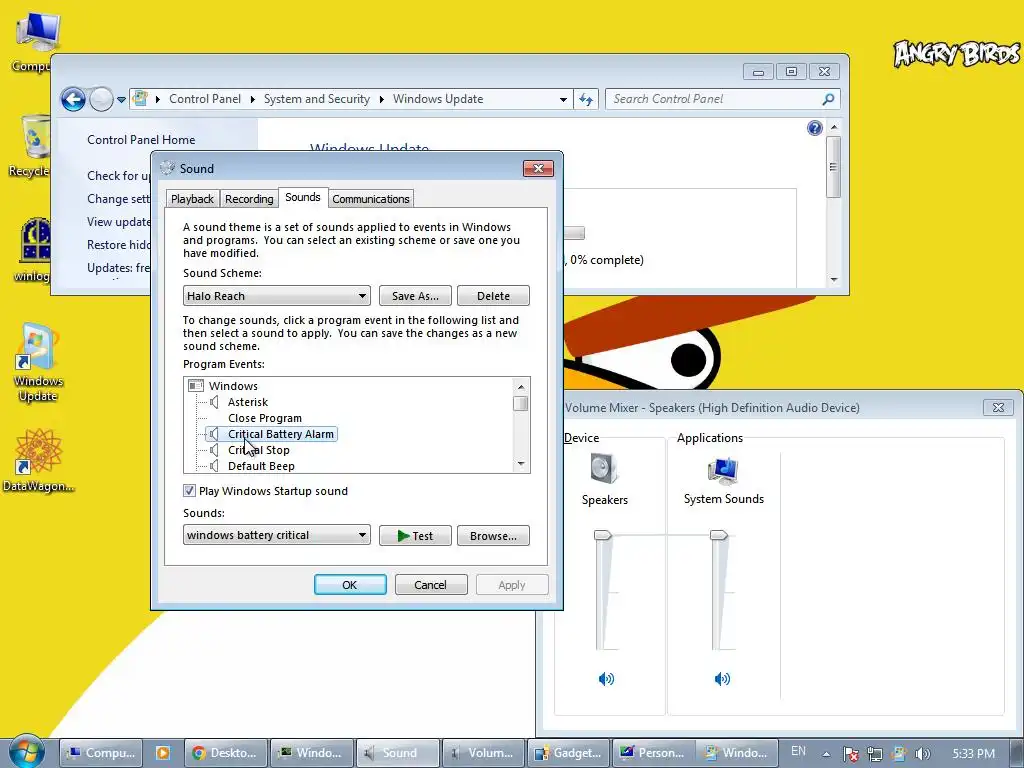Open the DataWagon desktop shortcut

pyautogui.click(x=39, y=460)
